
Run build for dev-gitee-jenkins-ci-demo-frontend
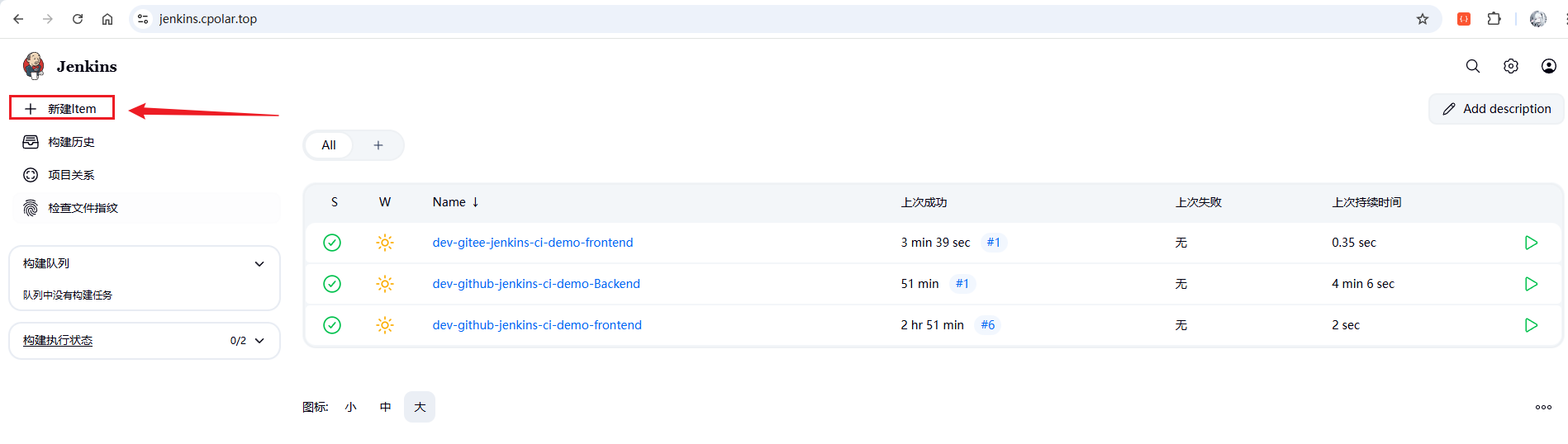pos(1530,243)
